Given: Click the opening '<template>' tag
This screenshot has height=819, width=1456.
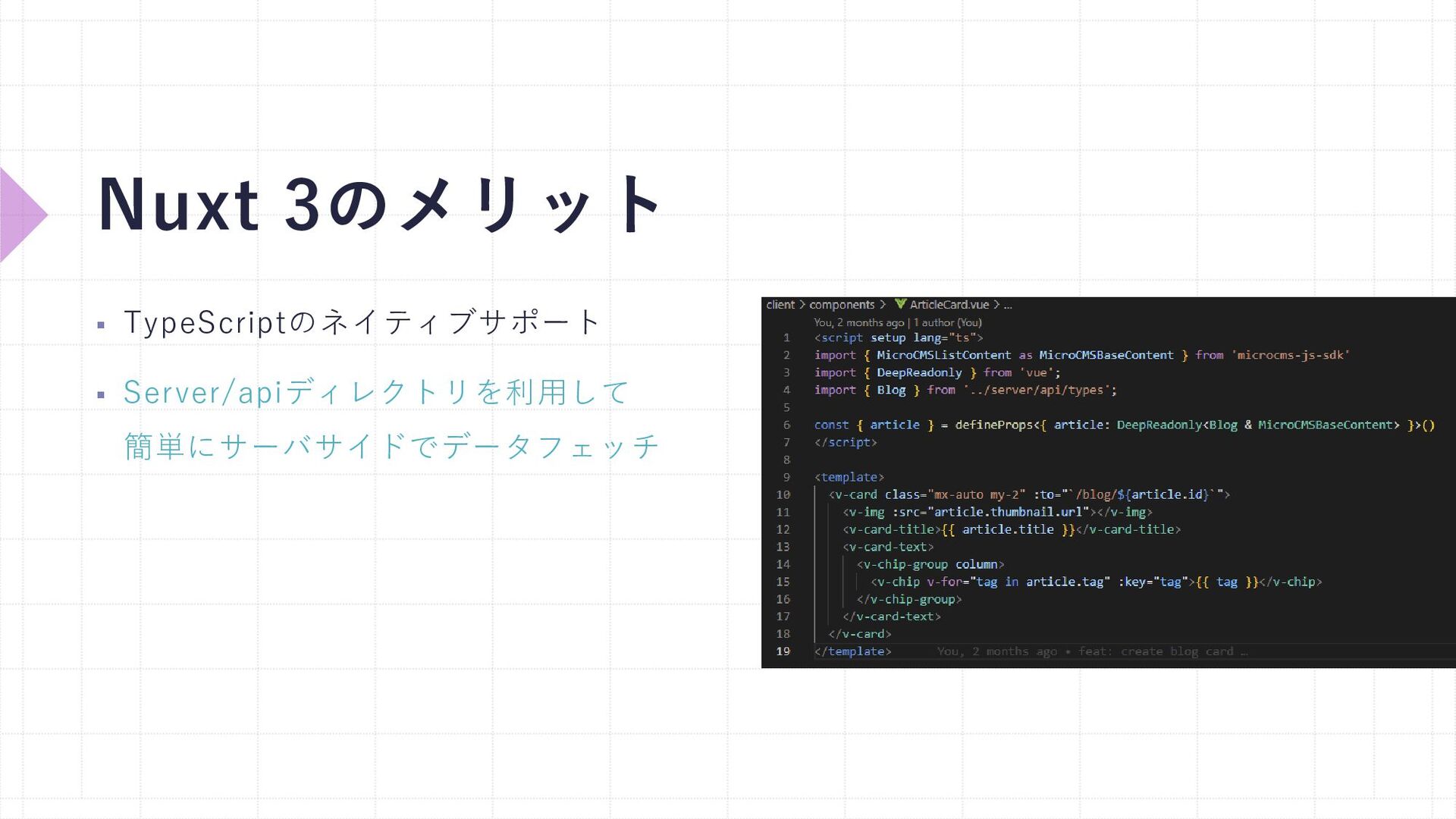Looking at the screenshot, I should pyautogui.click(x=849, y=477).
